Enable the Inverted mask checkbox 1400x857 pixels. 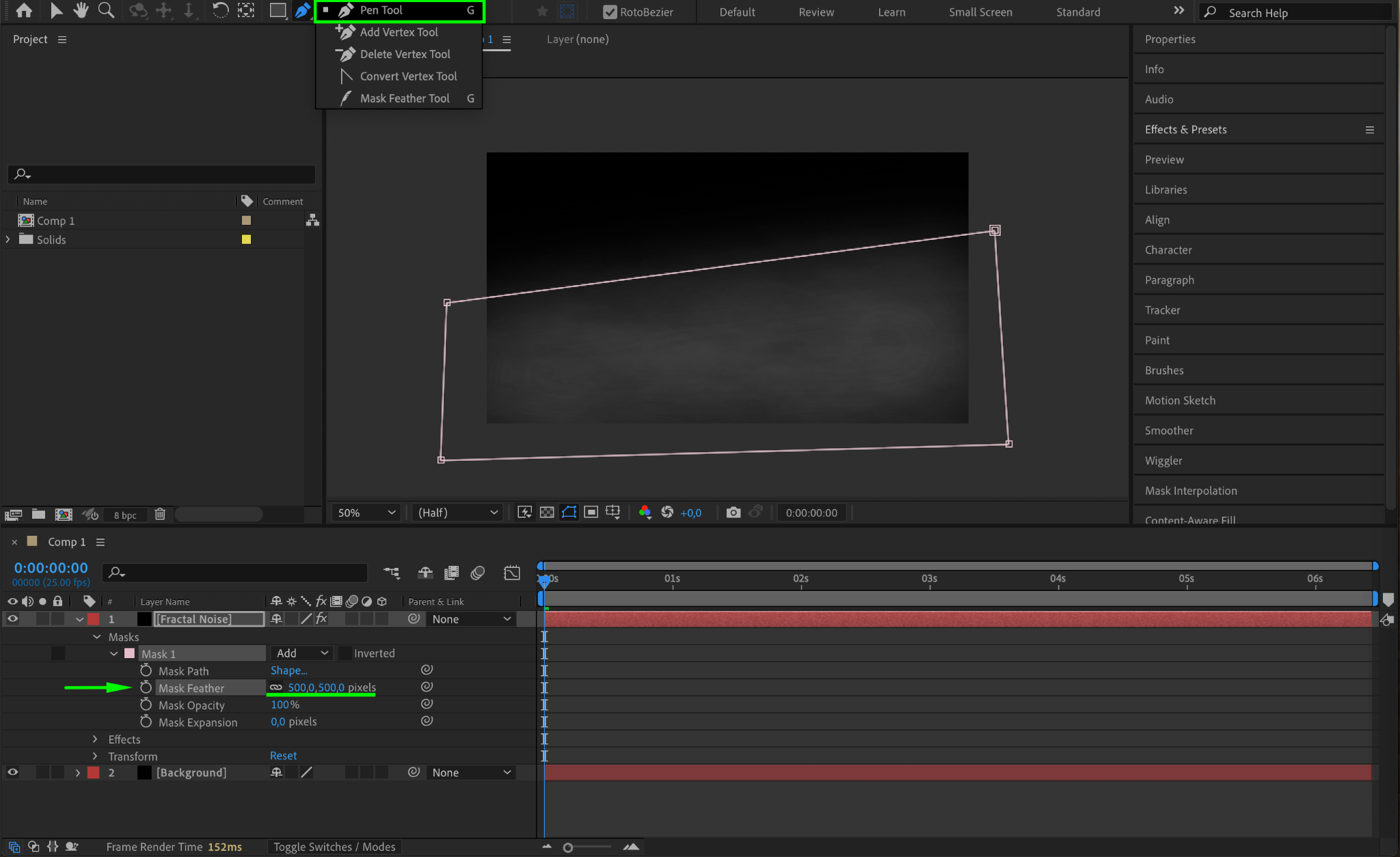tap(345, 653)
